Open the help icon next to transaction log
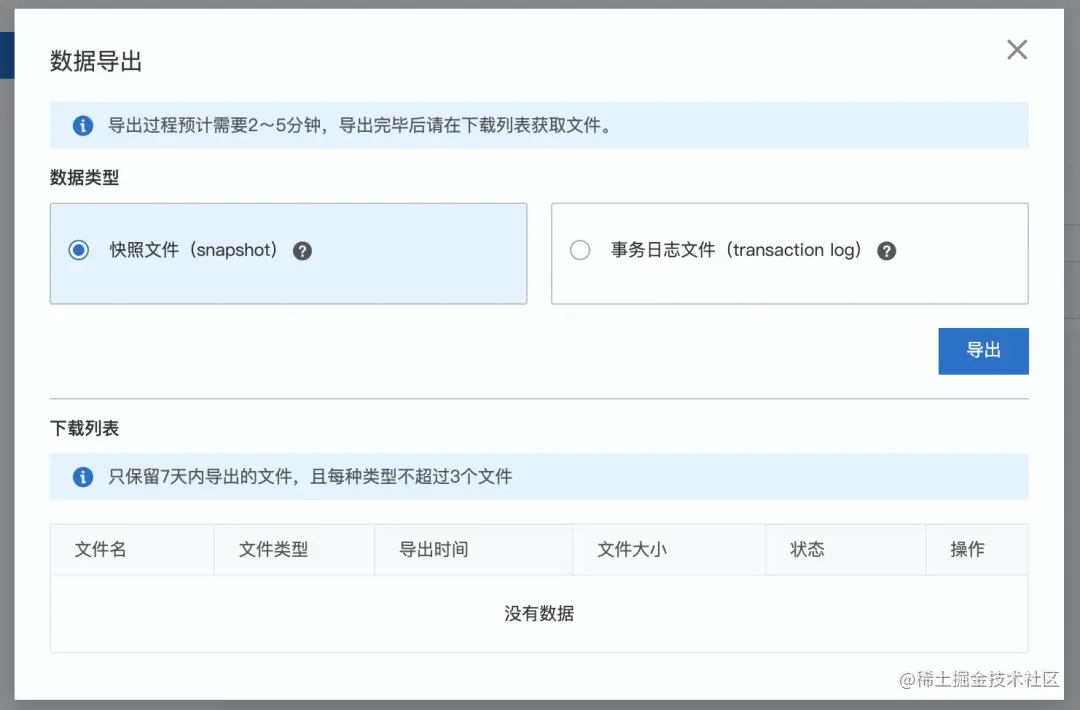1080x710 pixels. tap(886, 251)
